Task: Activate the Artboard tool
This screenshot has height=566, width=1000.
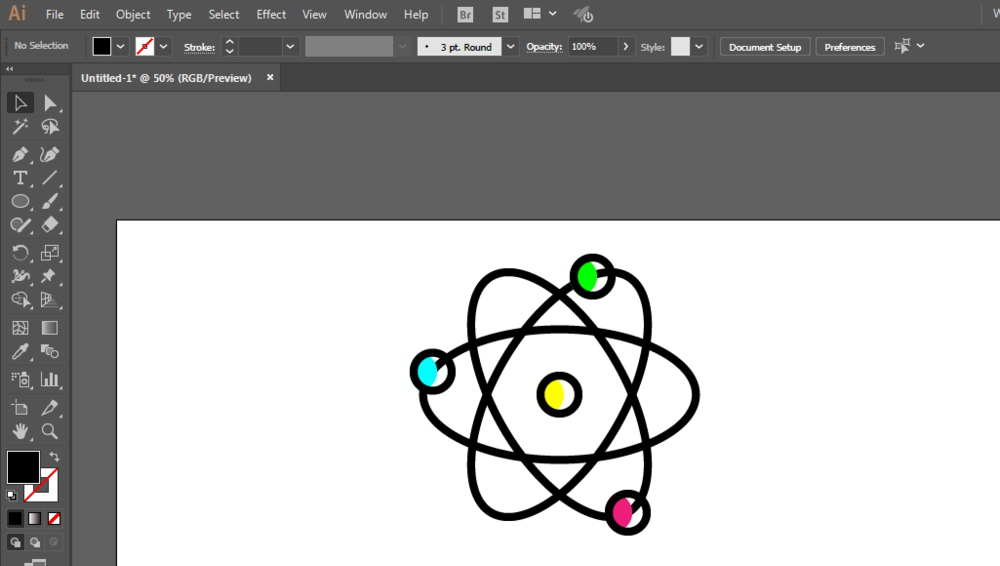Action: [20, 408]
